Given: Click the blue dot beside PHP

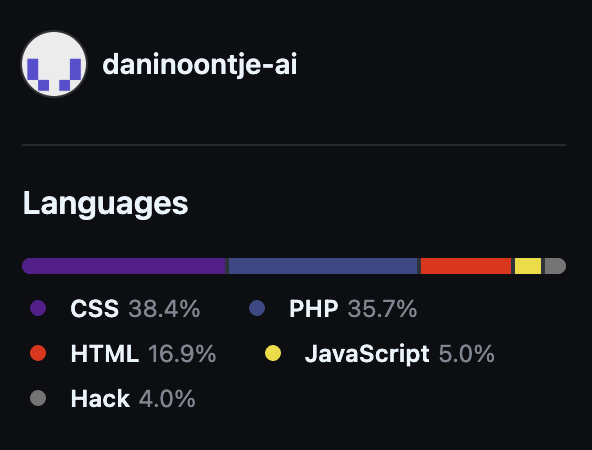Looking at the screenshot, I should point(257,308).
